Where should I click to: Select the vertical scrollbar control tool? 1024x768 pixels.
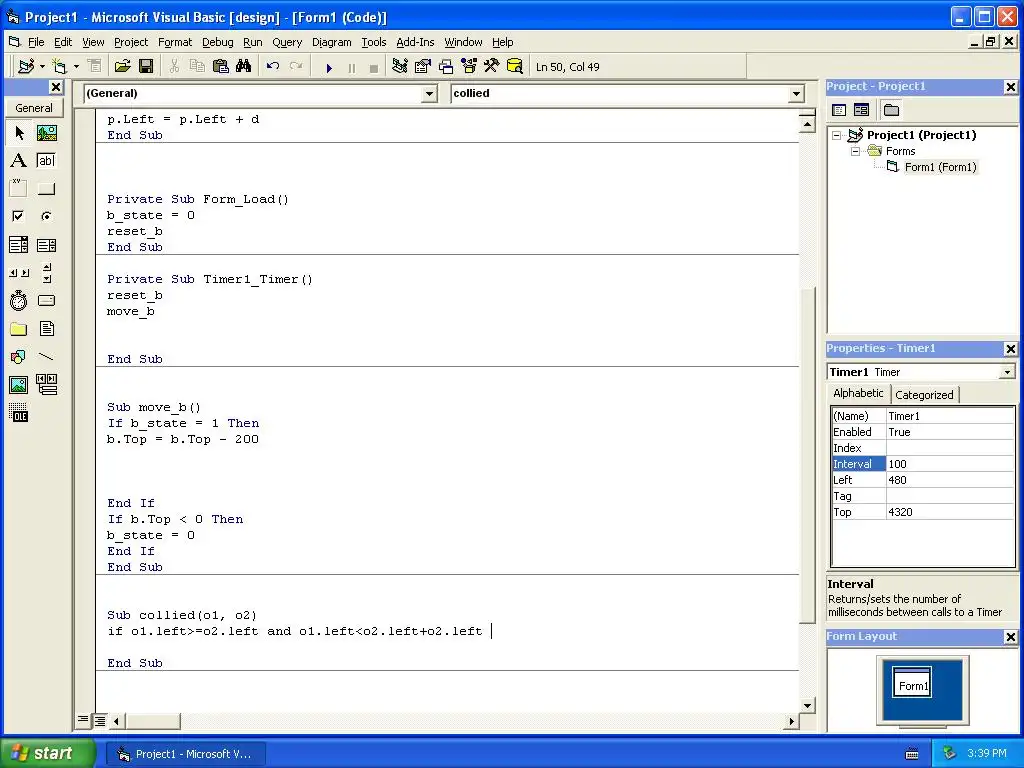(46, 272)
